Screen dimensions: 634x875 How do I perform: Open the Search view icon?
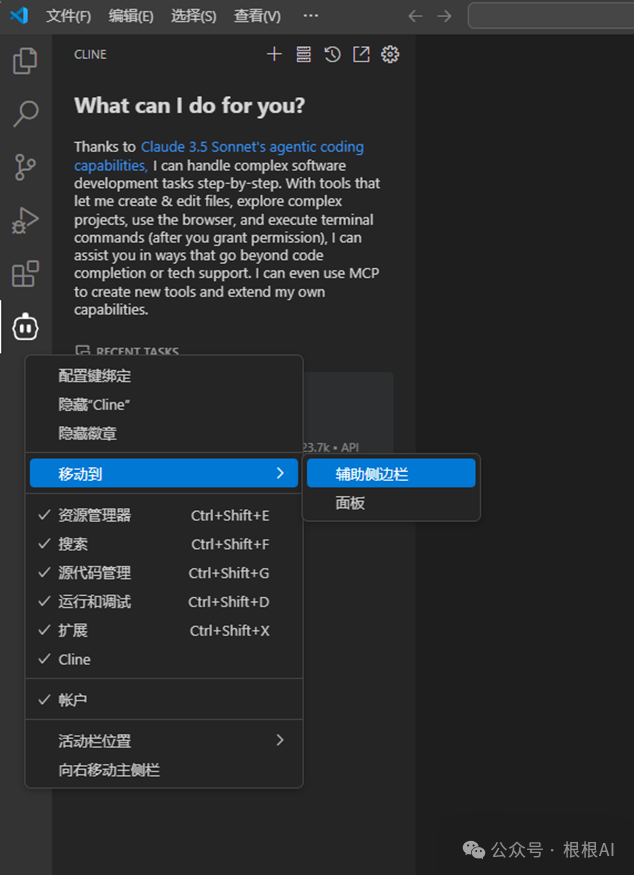(25, 114)
